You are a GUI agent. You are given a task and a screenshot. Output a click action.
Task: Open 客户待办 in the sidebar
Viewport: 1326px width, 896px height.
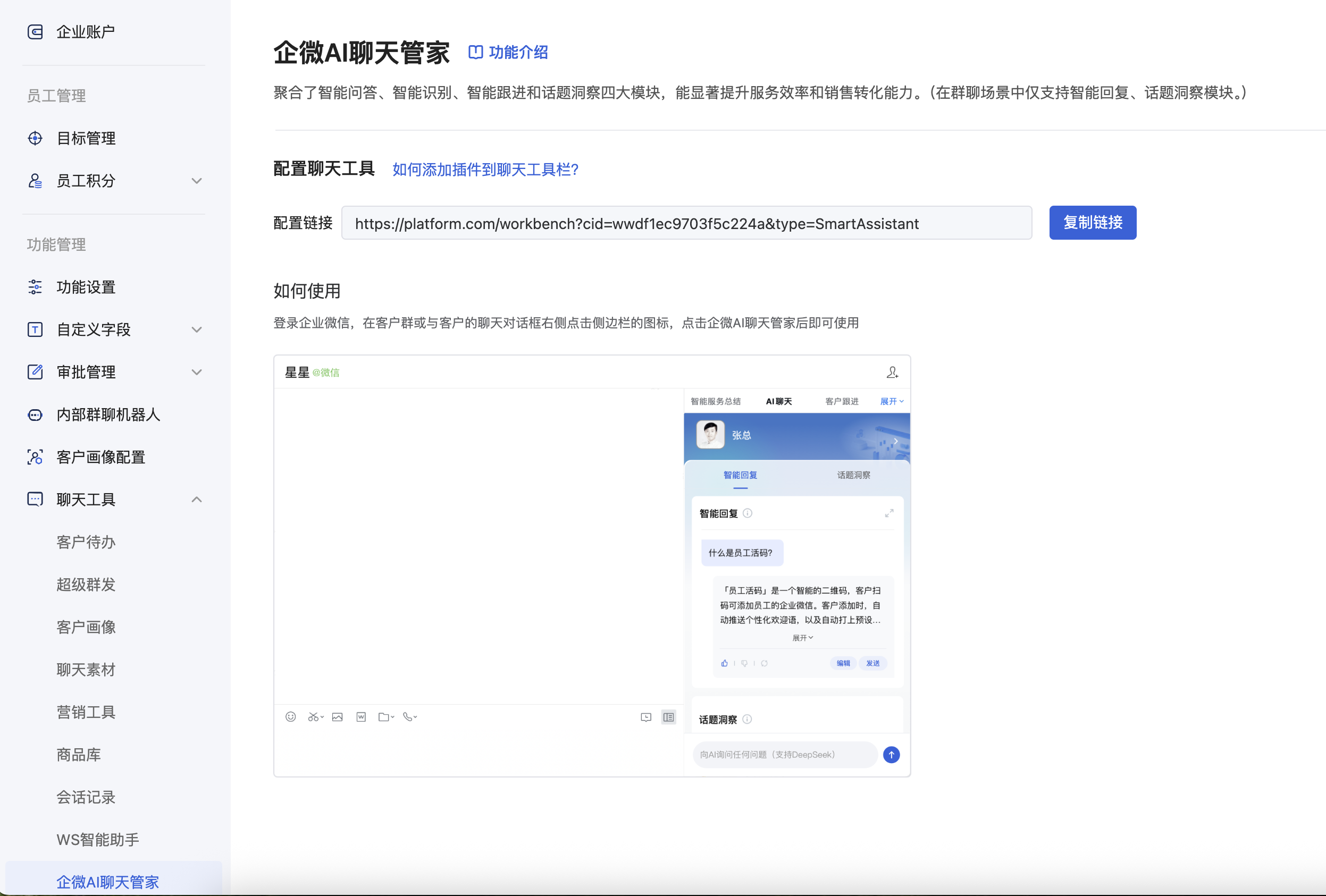(86, 543)
